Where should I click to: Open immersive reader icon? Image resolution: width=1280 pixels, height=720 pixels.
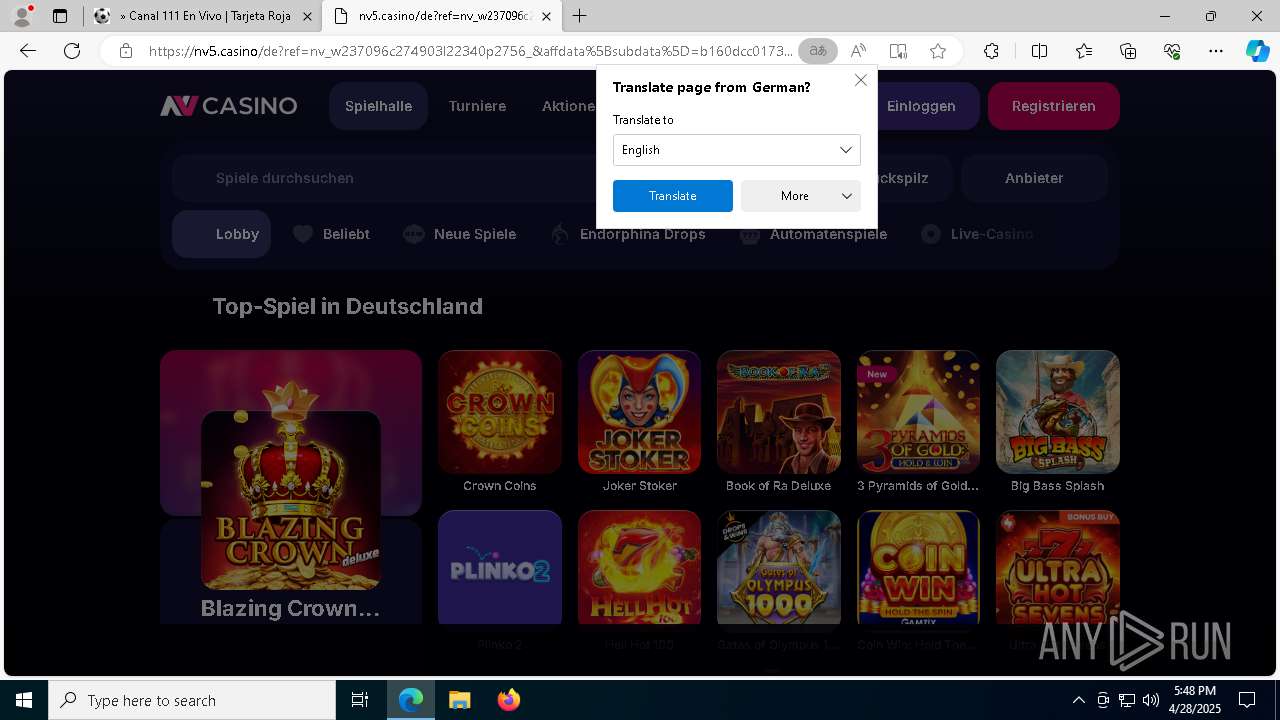coord(898,51)
